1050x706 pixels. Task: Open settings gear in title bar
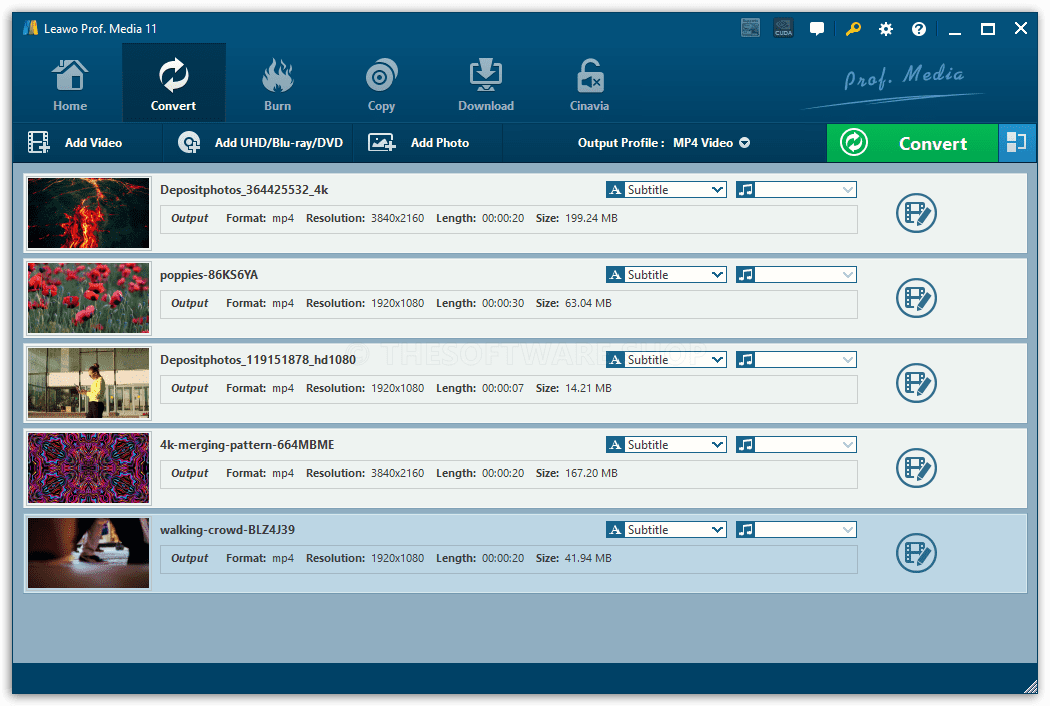pyautogui.click(x=885, y=29)
